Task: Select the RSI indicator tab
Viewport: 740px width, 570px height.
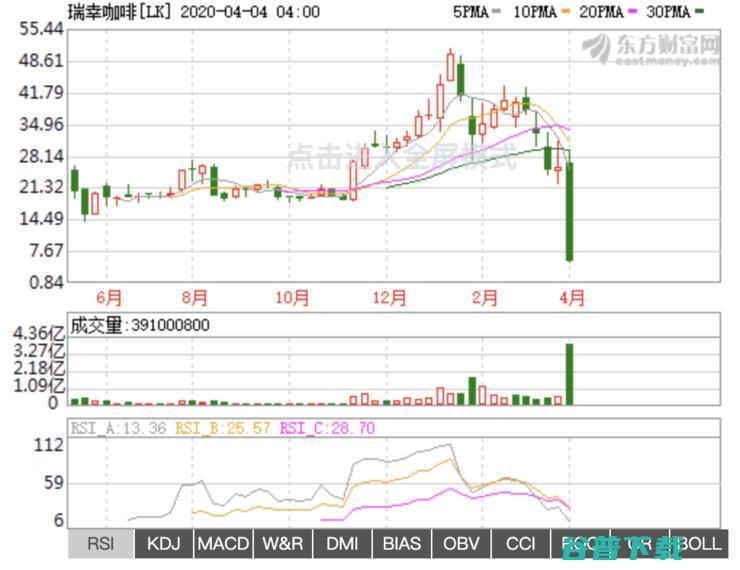Action: click(101, 544)
